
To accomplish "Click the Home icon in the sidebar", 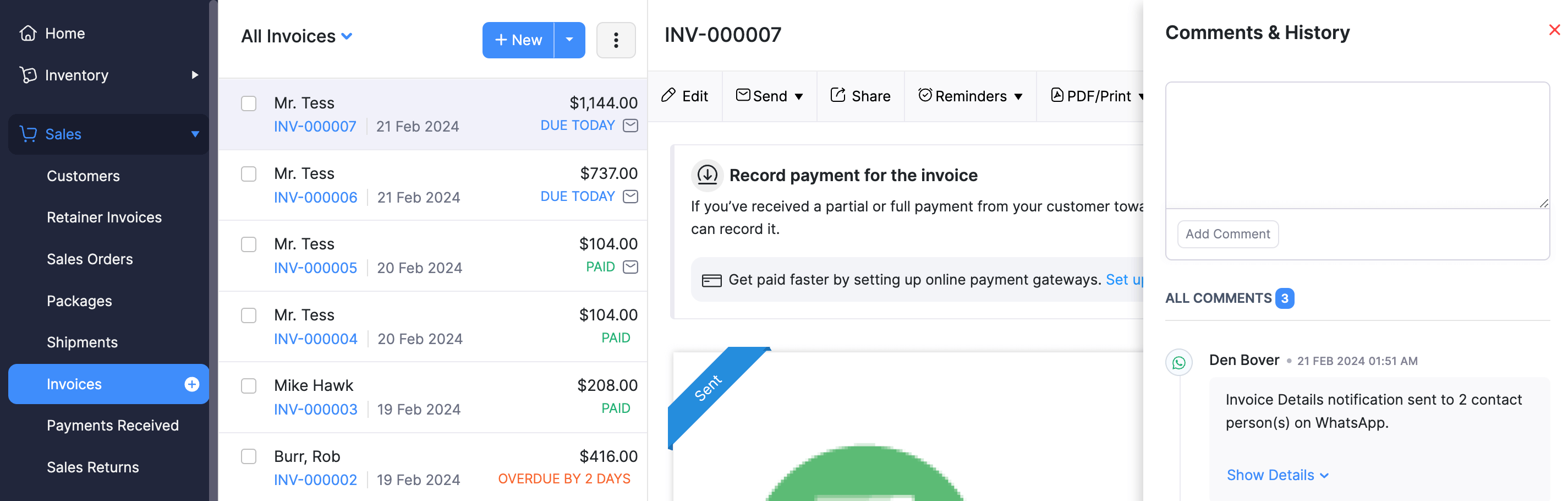I will [28, 34].
